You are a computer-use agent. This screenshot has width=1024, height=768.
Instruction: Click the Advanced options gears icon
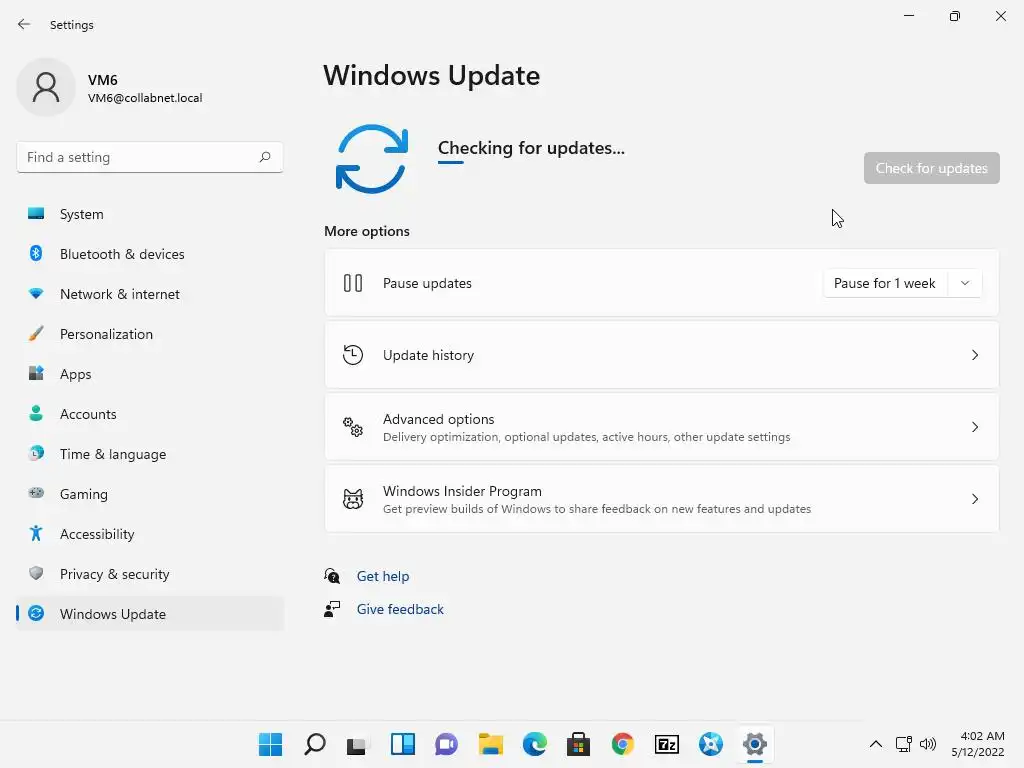353,427
